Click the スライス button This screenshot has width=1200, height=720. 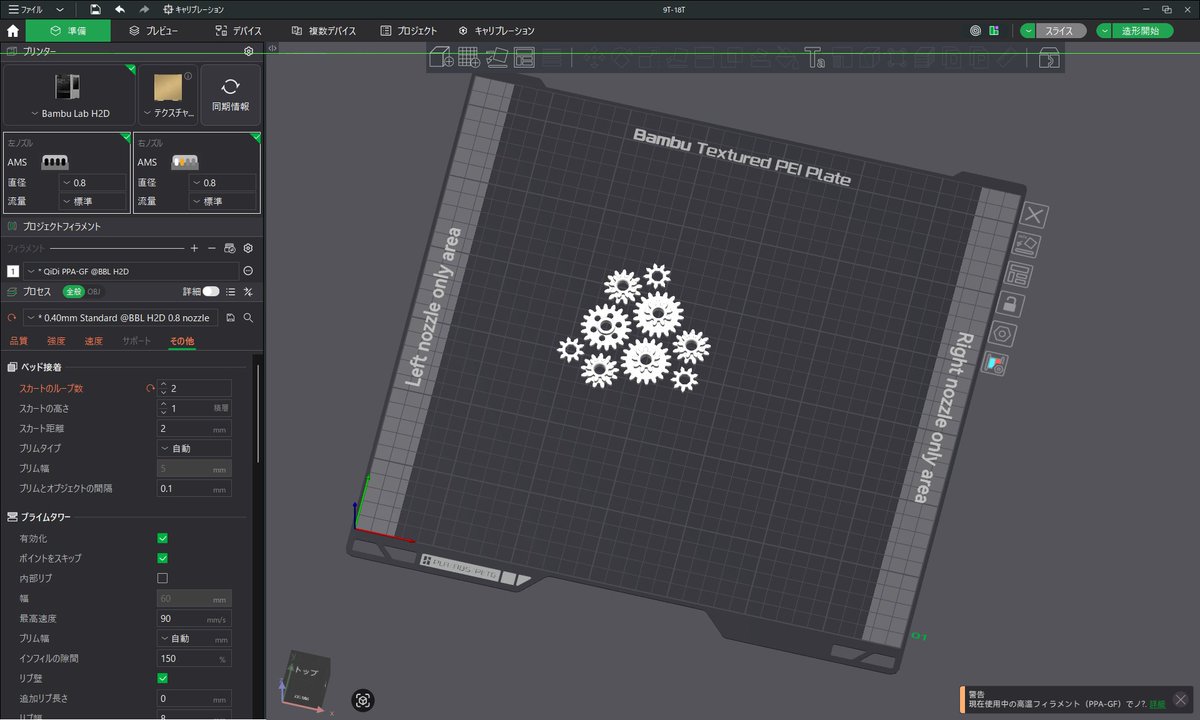(1059, 31)
